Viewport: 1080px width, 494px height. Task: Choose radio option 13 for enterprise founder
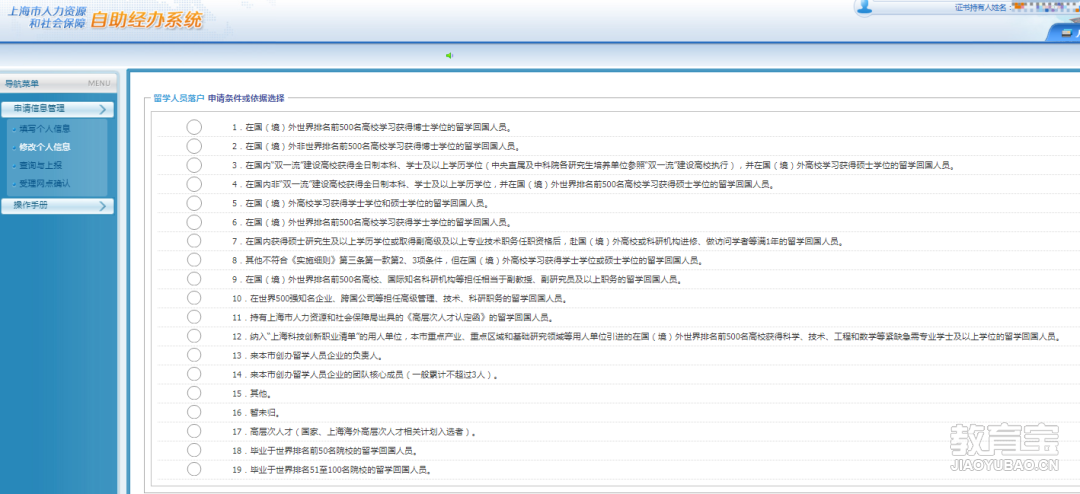pos(194,355)
